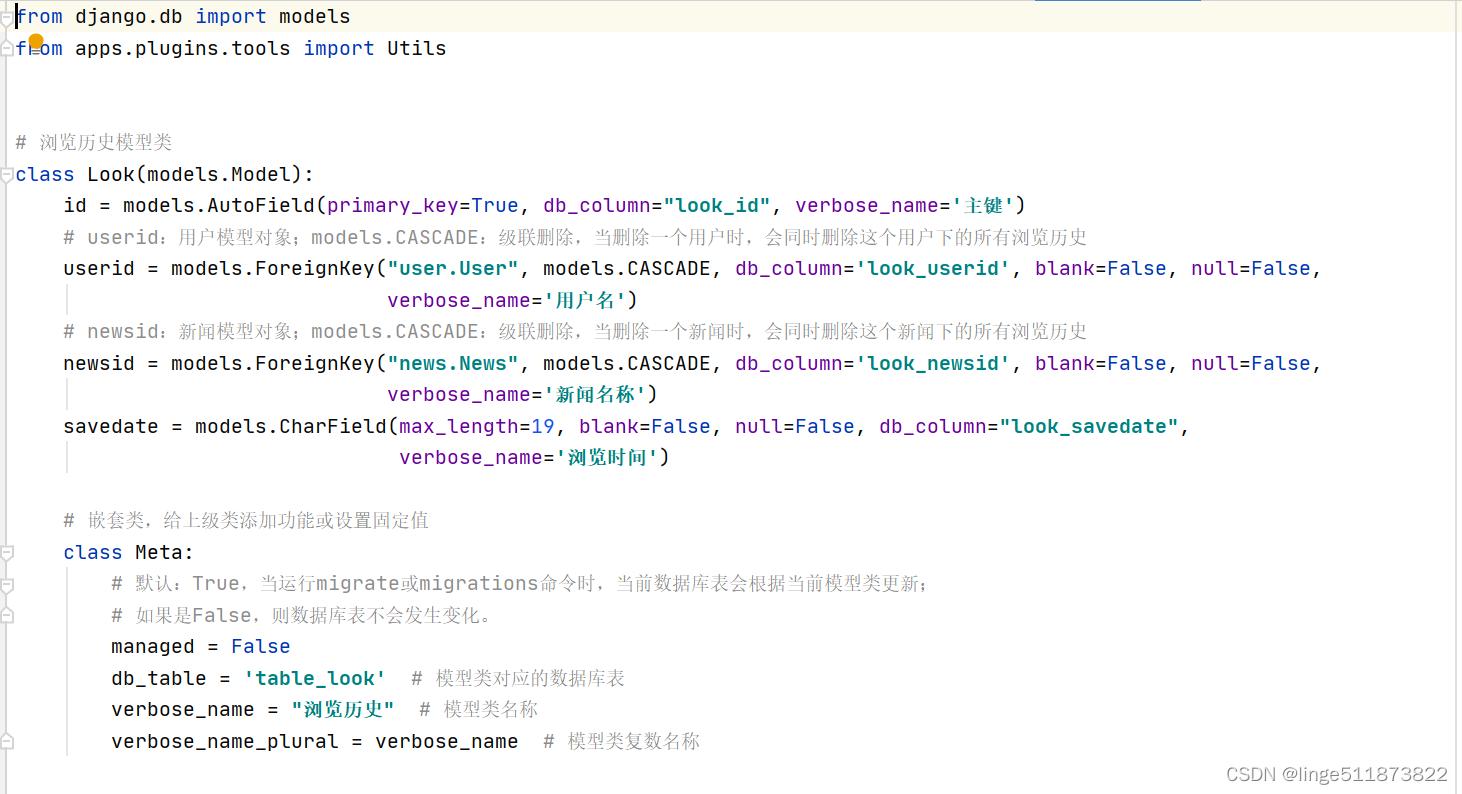The width and height of the screenshot is (1462, 794).
Task: Place cursor on 'django.db' module name
Action: point(129,17)
